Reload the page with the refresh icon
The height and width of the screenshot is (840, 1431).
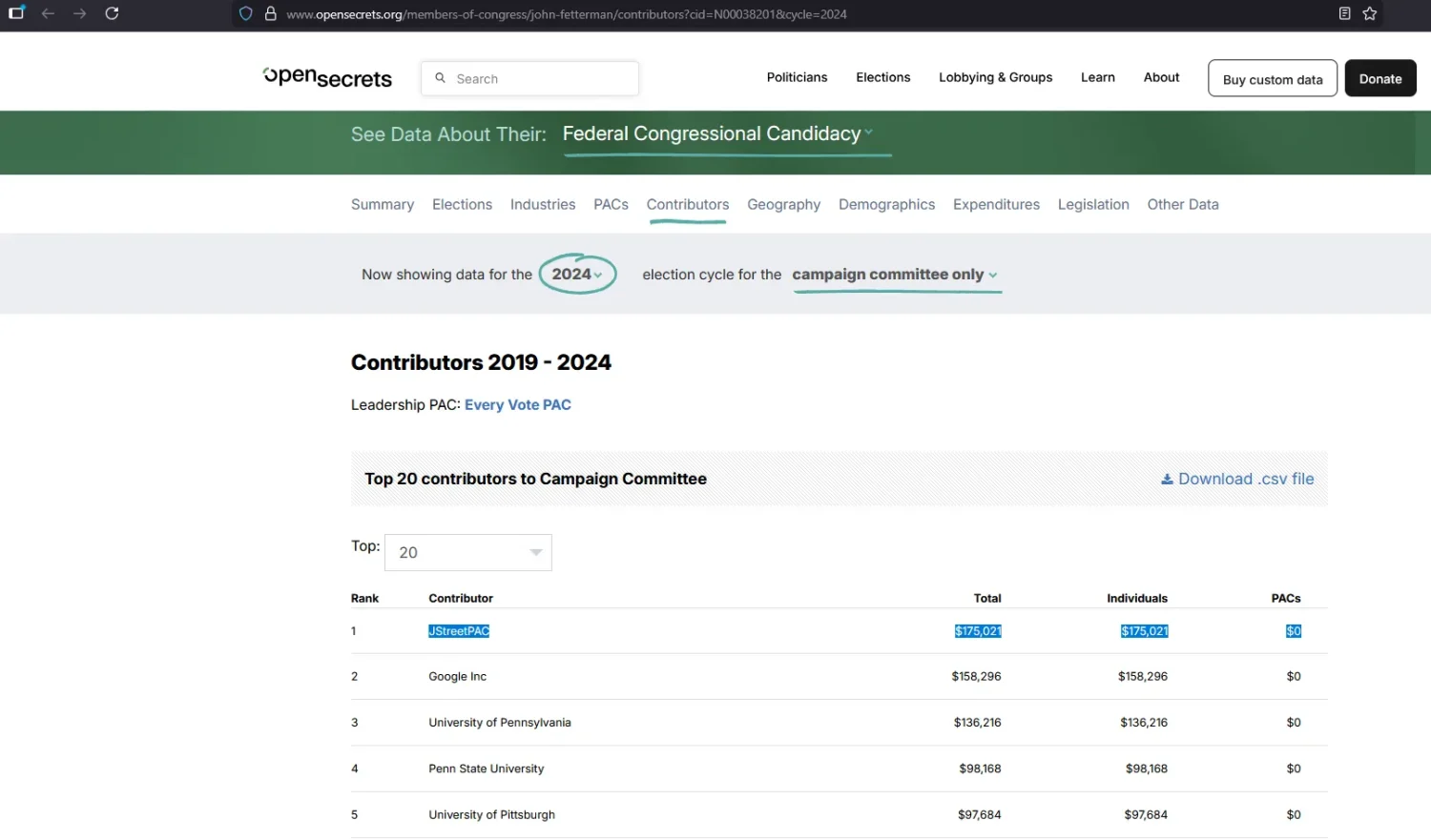(112, 13)
